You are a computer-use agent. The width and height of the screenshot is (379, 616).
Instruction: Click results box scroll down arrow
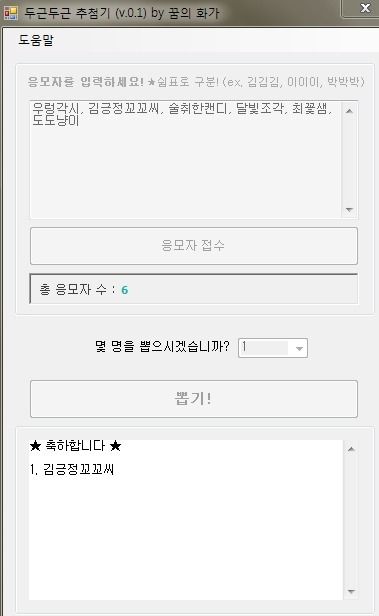click(x=351, y=591)
